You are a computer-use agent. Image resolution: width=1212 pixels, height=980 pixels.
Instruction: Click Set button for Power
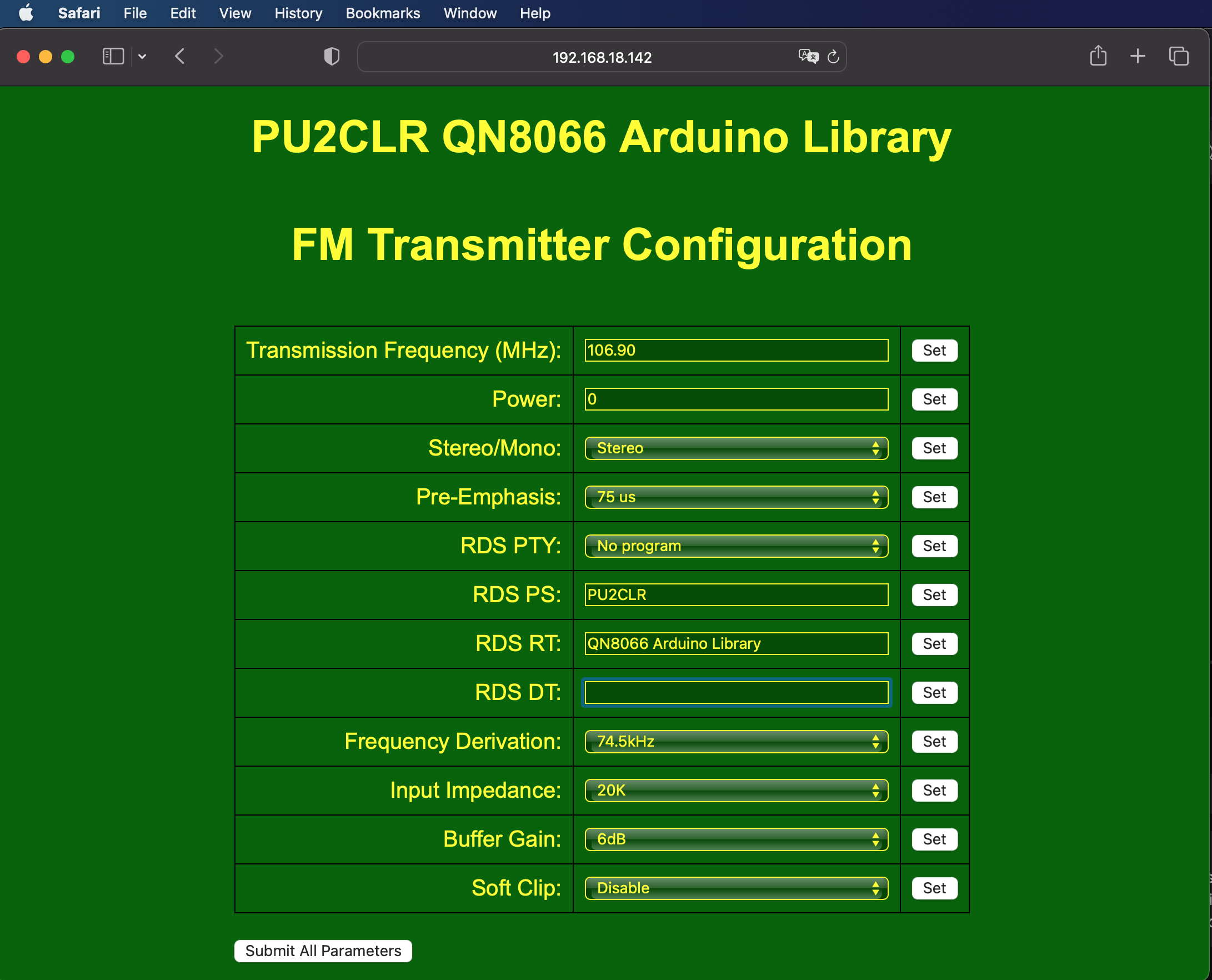tap(935, 399)
